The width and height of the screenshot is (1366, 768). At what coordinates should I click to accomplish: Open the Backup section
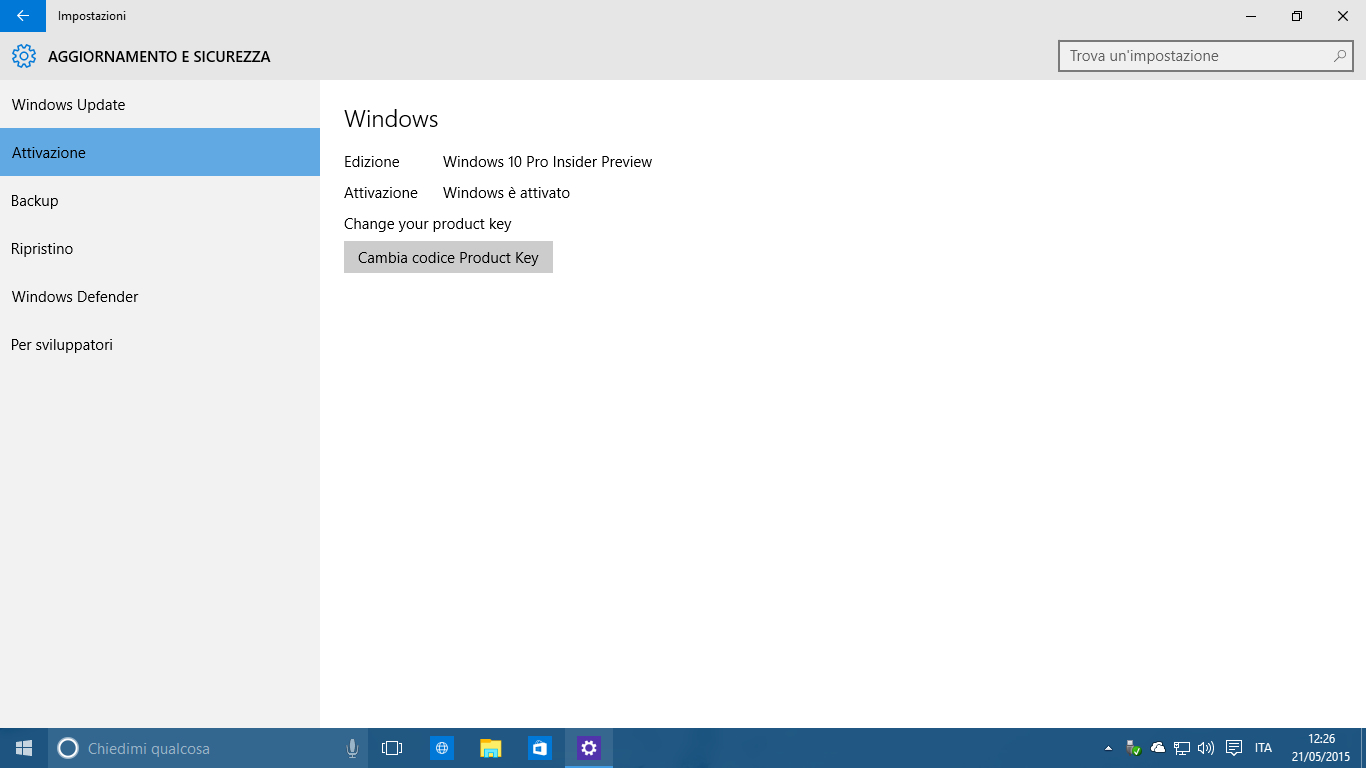pyautogui.click(x=160, y=201)
